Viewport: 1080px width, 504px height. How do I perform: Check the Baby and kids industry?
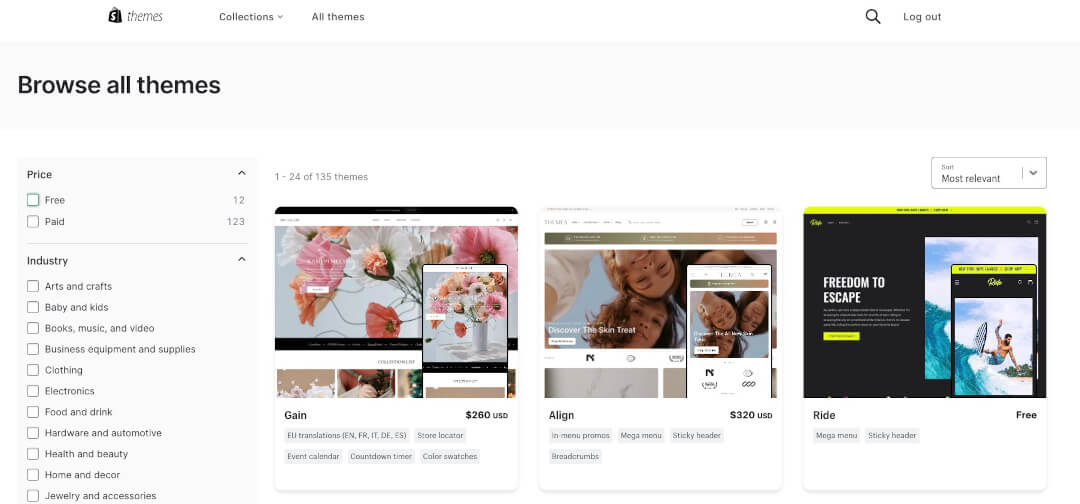click(x=33, y=307)
